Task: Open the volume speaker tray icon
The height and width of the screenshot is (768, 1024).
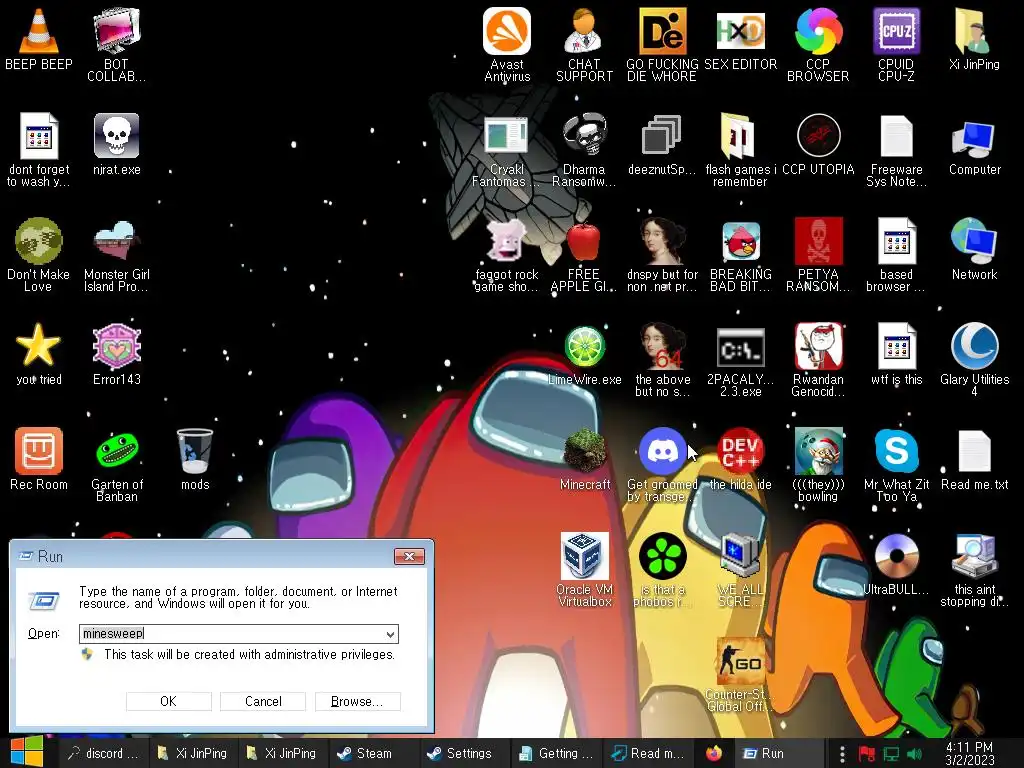Action: 915,755
